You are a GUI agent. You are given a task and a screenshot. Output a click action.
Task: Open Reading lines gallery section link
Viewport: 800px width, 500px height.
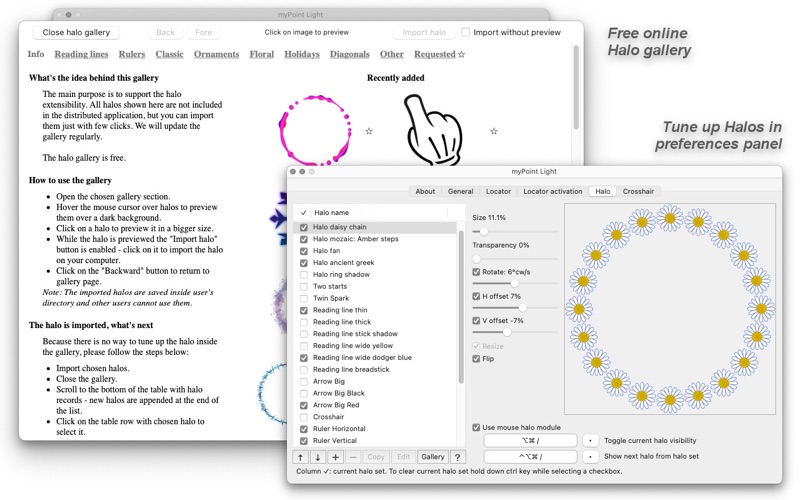82,54
